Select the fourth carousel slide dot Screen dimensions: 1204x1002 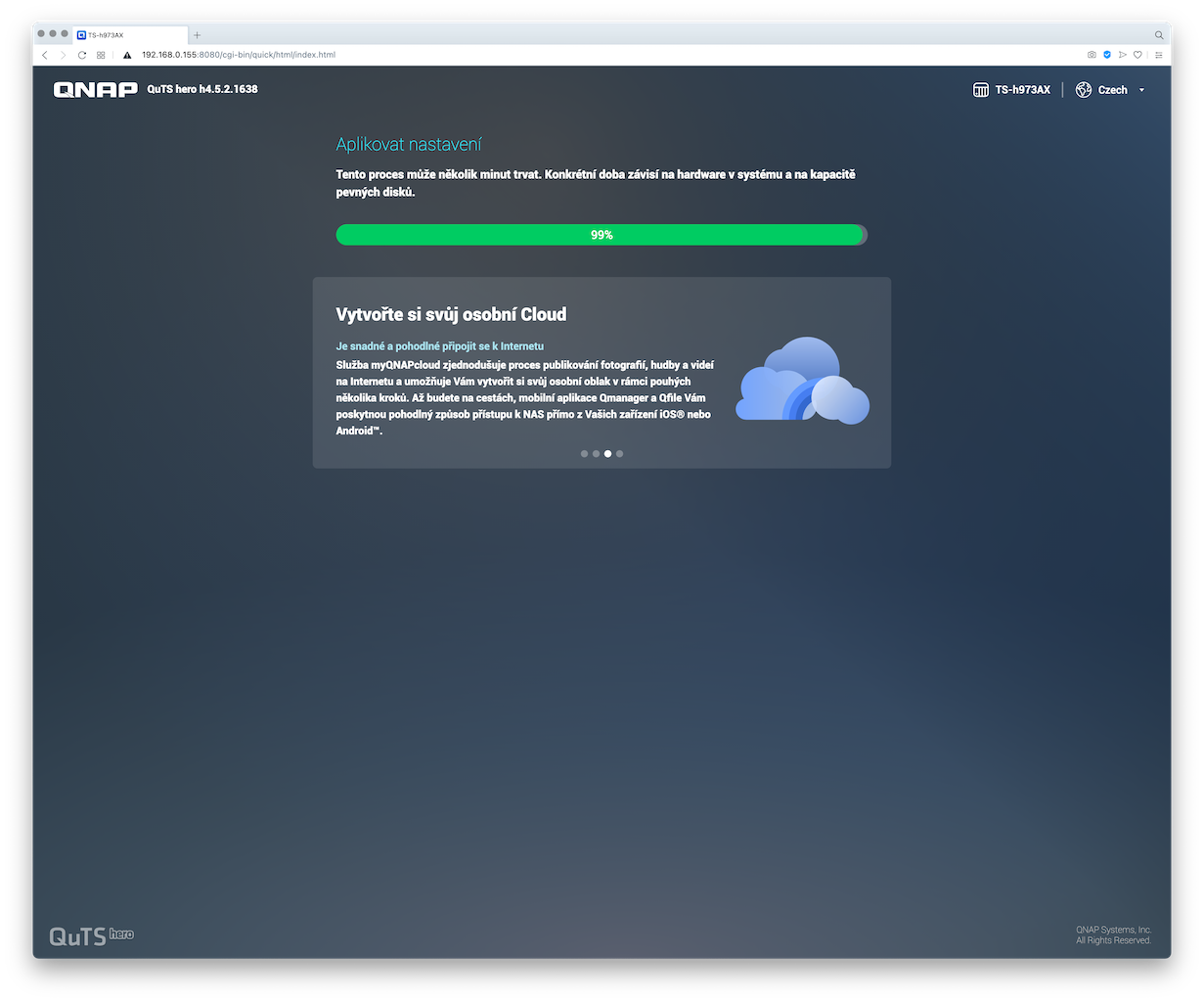click(619, 454)
